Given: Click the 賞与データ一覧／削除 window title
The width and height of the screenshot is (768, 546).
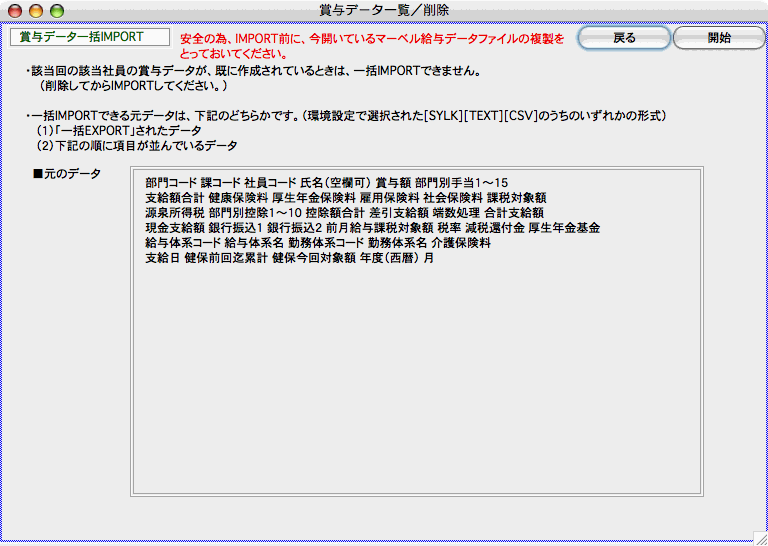Looking at the screenshot, I should 384,10.
